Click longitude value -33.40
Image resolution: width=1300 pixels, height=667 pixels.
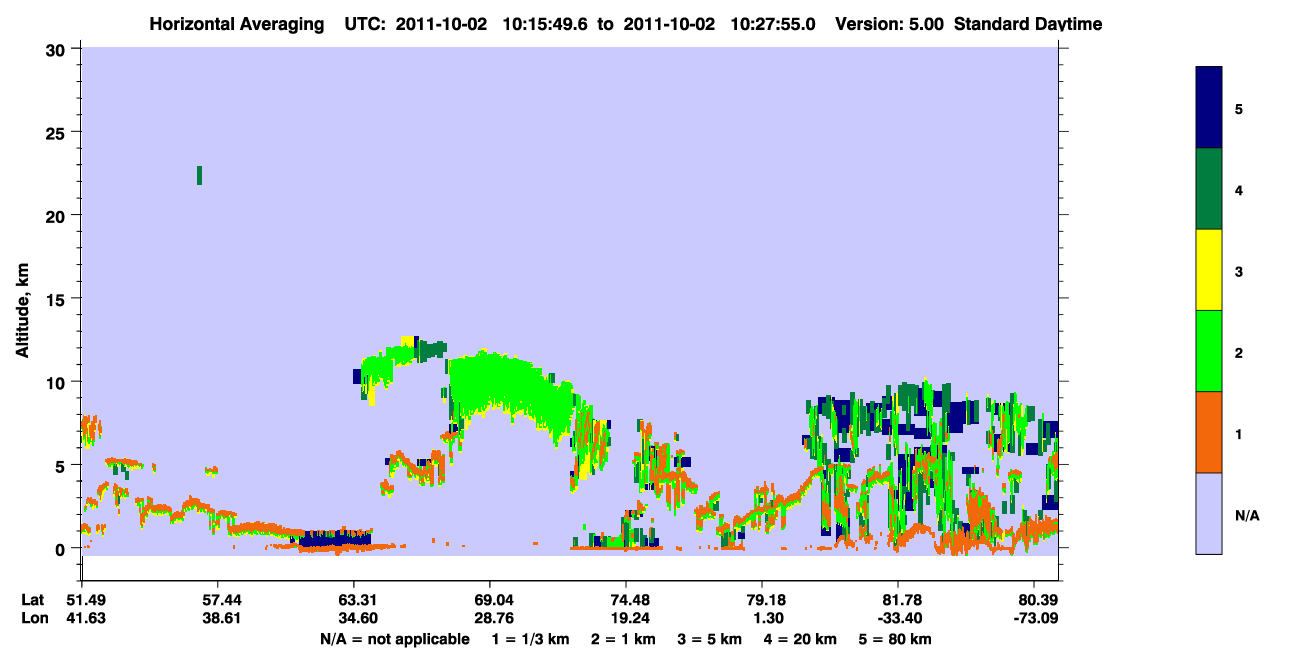[x=898, y=618]
